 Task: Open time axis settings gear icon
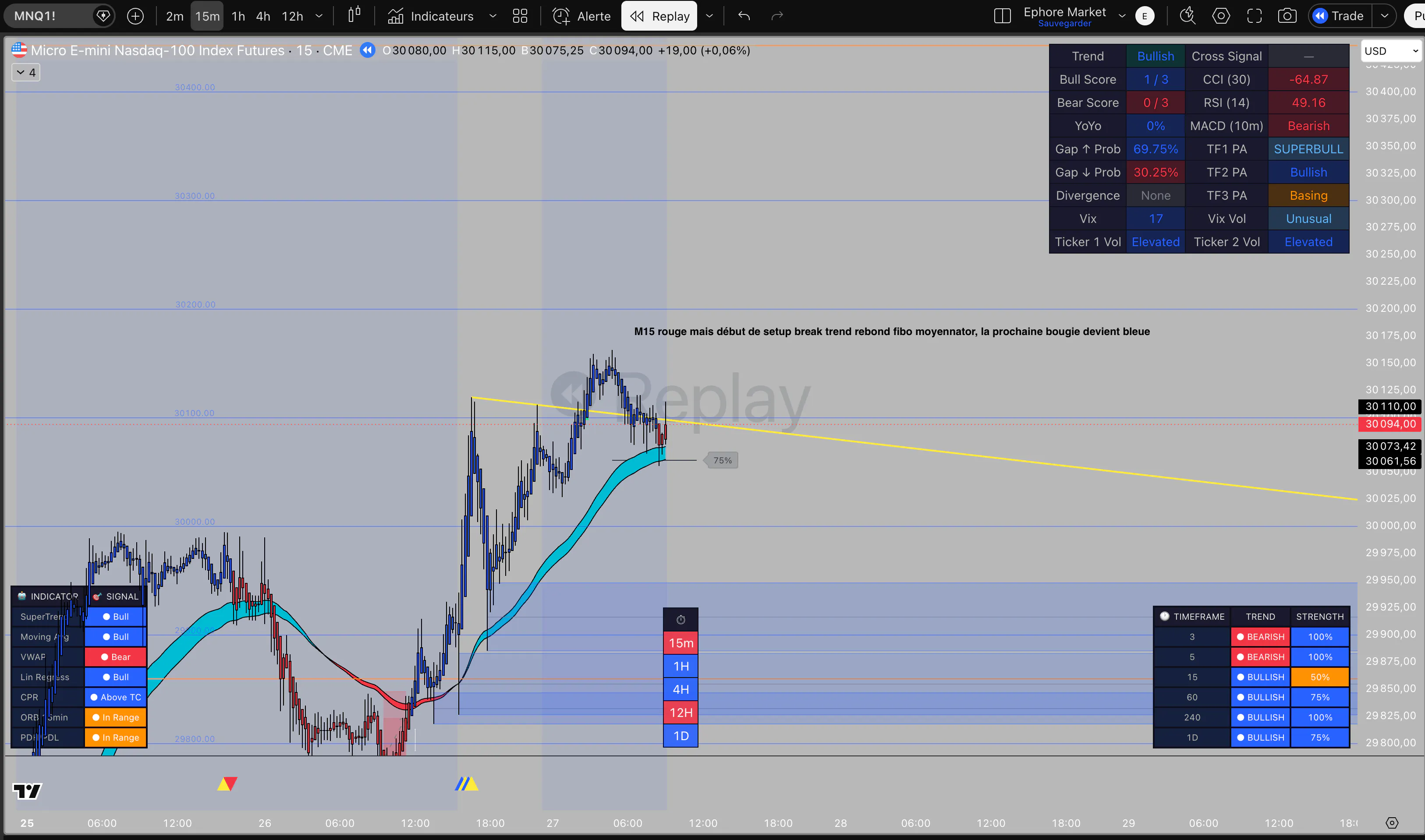(1392, 823)
